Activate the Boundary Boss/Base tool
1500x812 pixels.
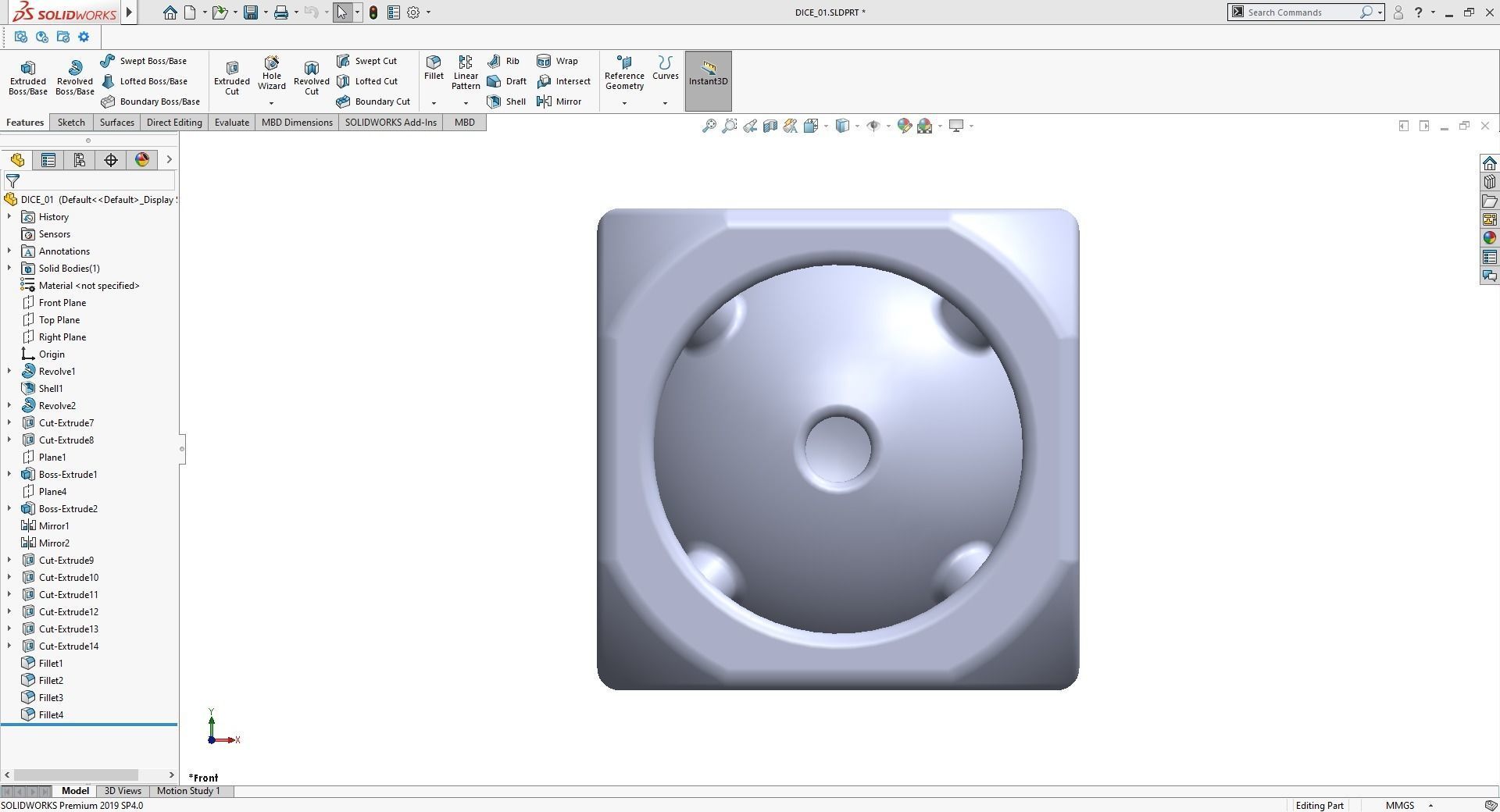click(x=151, y=101)
